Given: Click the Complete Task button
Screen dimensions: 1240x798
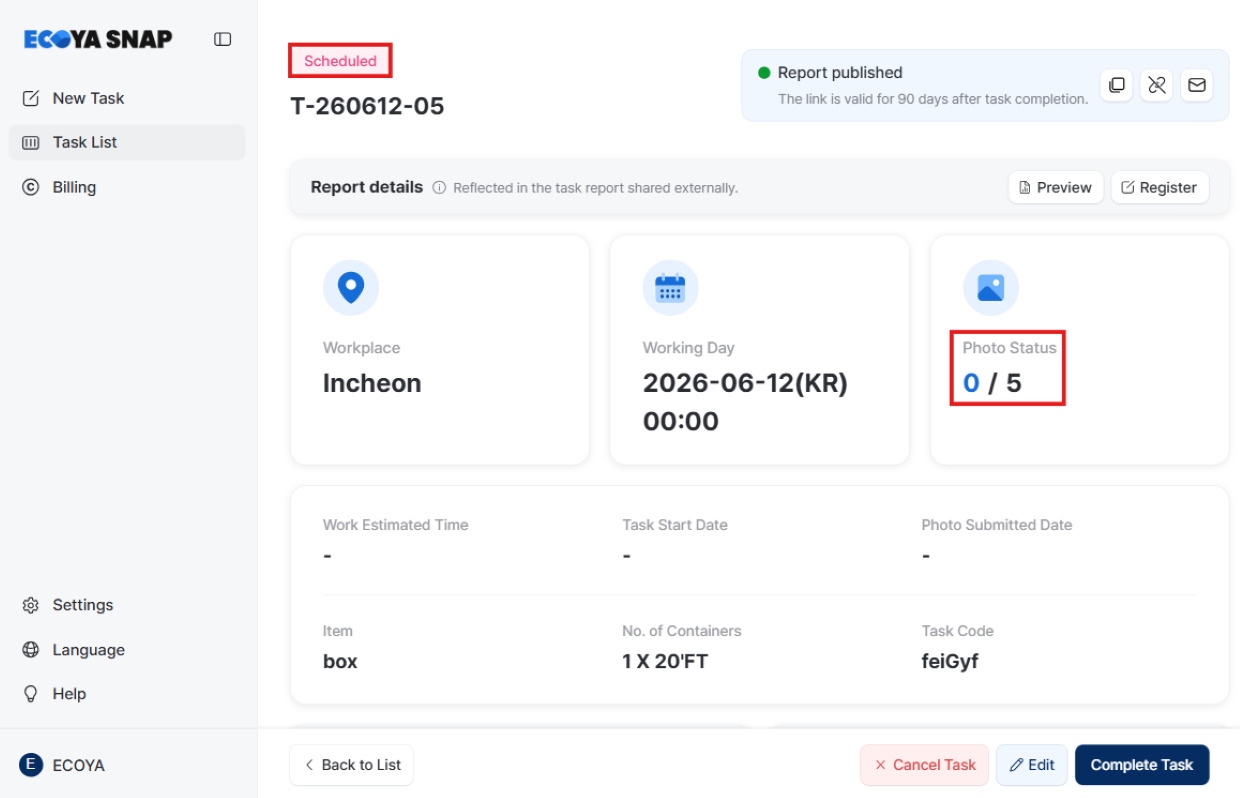Looking at the screenshot, I should [x=1142, y=765].
